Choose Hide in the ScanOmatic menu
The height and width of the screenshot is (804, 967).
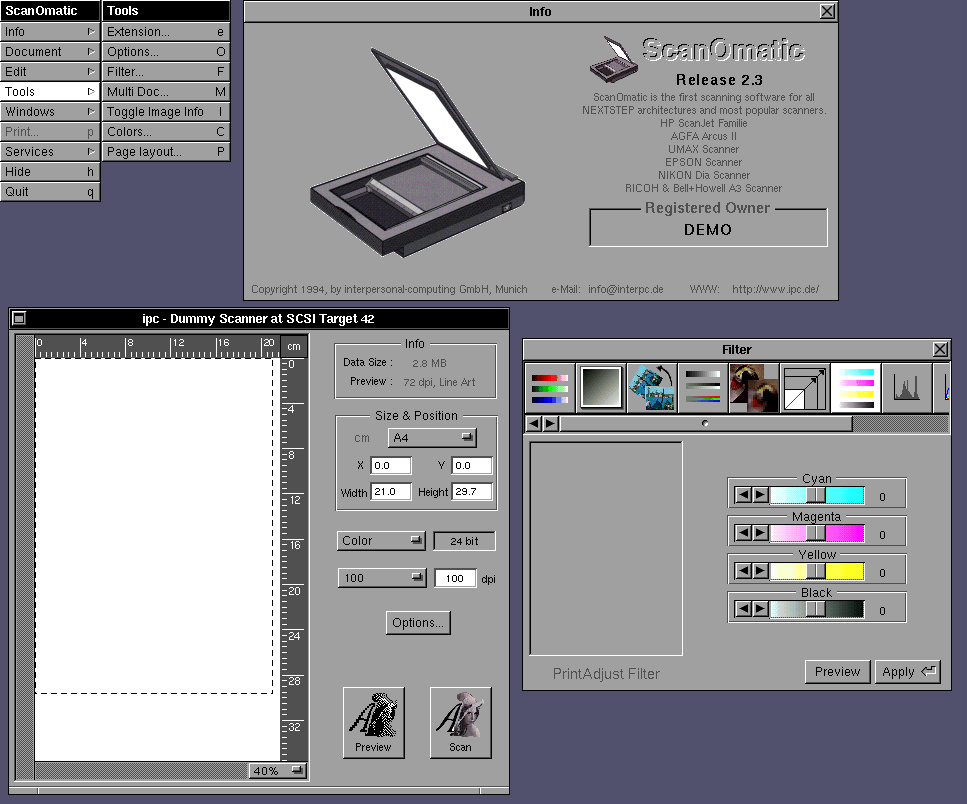tap(50, 172)
